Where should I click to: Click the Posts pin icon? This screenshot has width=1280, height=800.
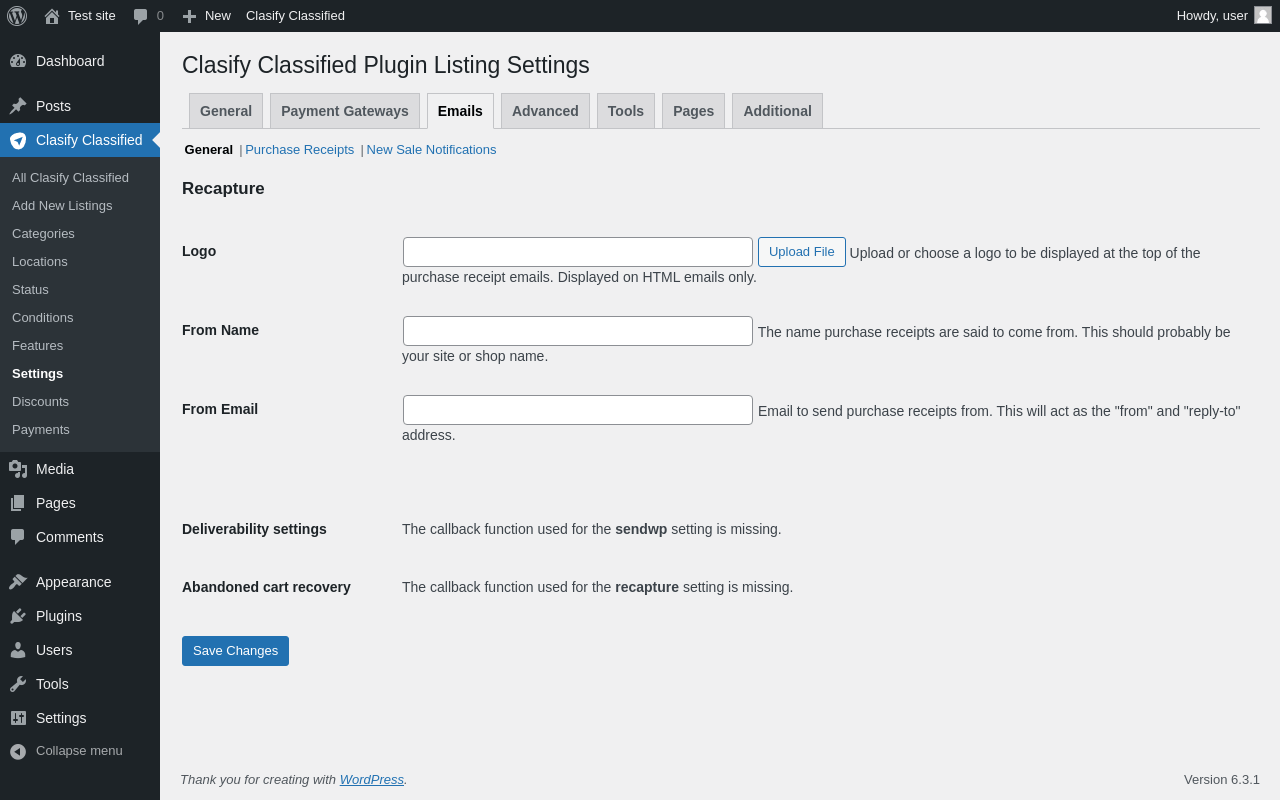coord(18,106)
